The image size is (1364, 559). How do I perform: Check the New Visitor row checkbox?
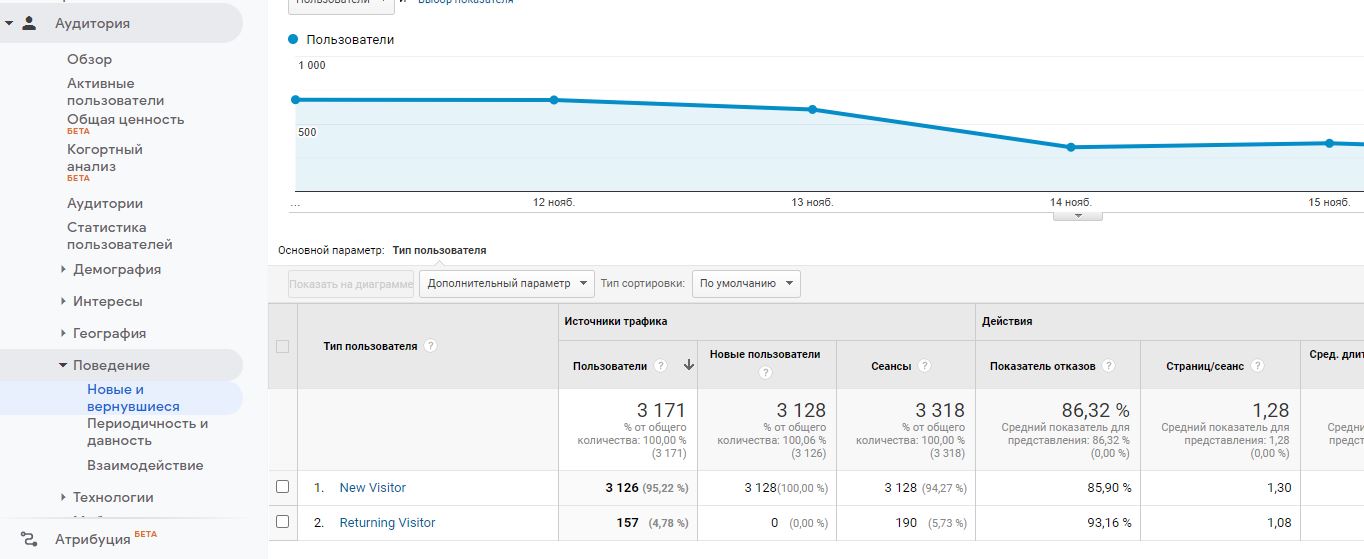[282, 487]
